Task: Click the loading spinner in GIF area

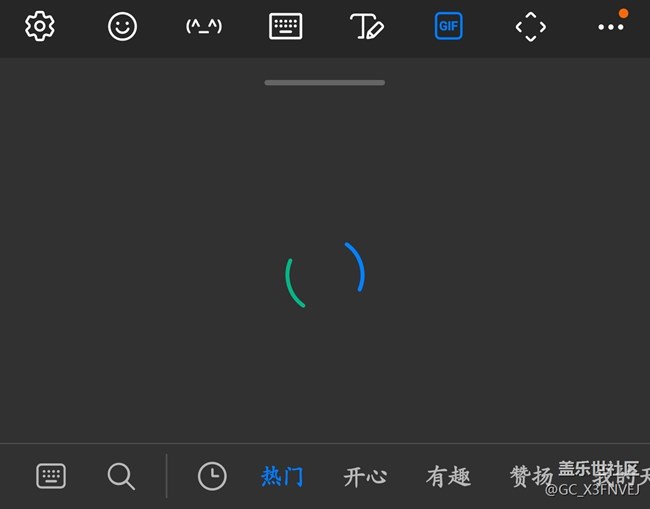Action: 325,275
